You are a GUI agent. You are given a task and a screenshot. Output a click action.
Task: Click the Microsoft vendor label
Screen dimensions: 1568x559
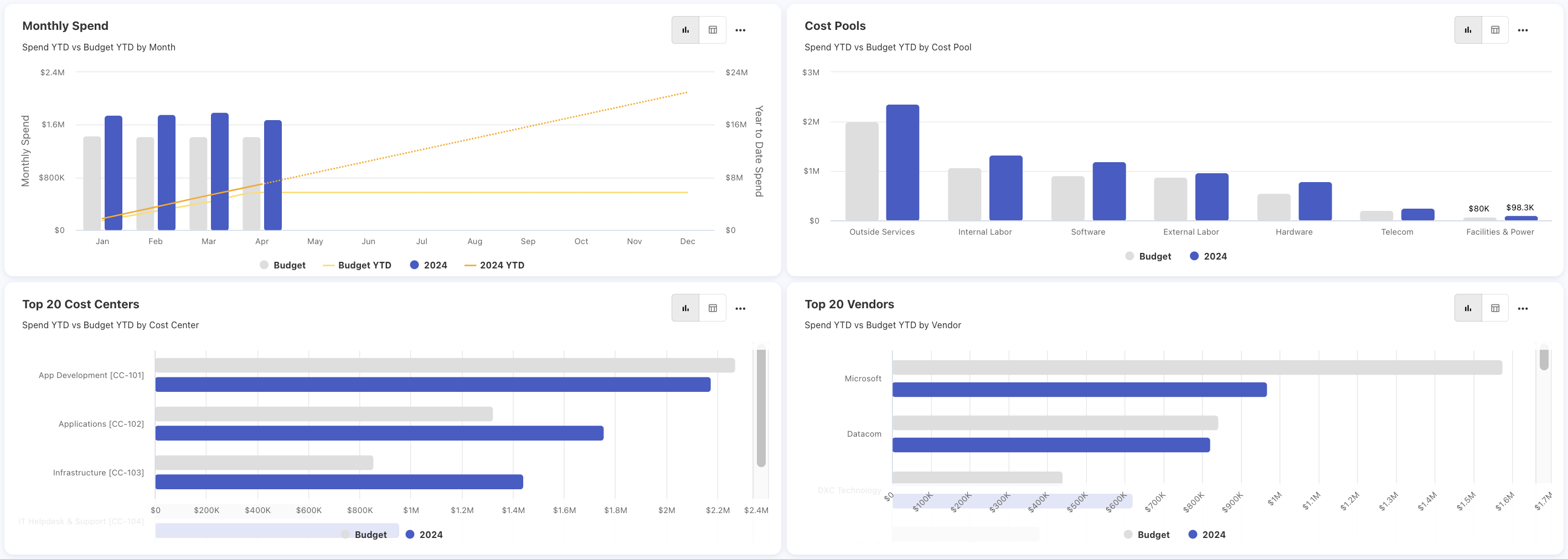coord(863,379)
